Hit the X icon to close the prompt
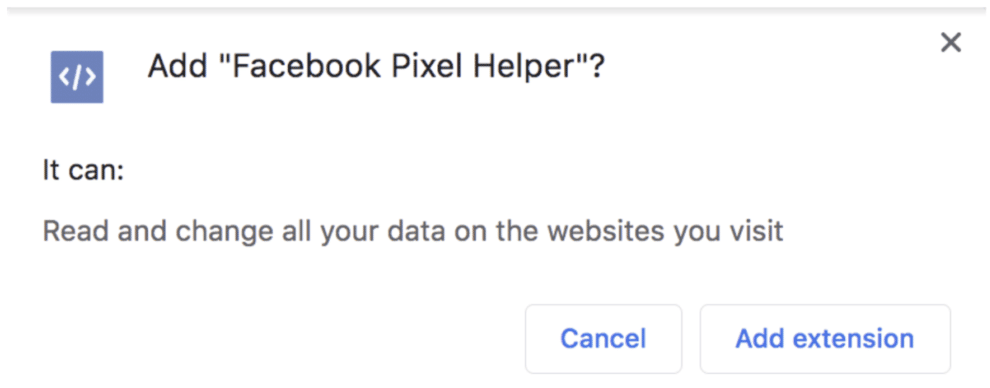This screenshot has width=990, height=388. click(x=950, y=43)
